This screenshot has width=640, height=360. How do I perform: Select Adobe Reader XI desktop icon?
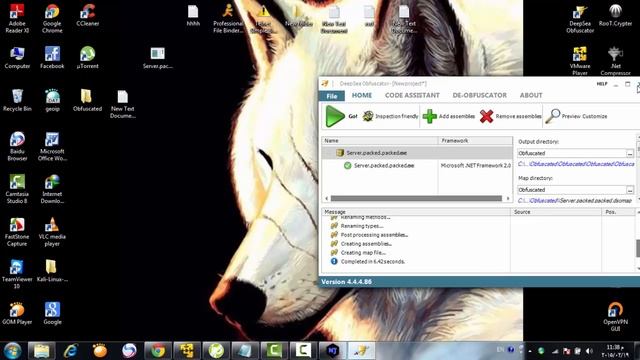[x=17, y=18]
